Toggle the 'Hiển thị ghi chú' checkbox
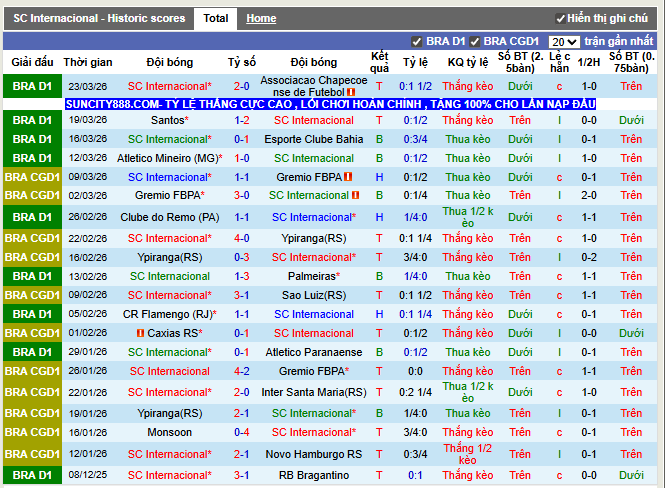This screenshot has width=665, height=488. coord(559,19)
